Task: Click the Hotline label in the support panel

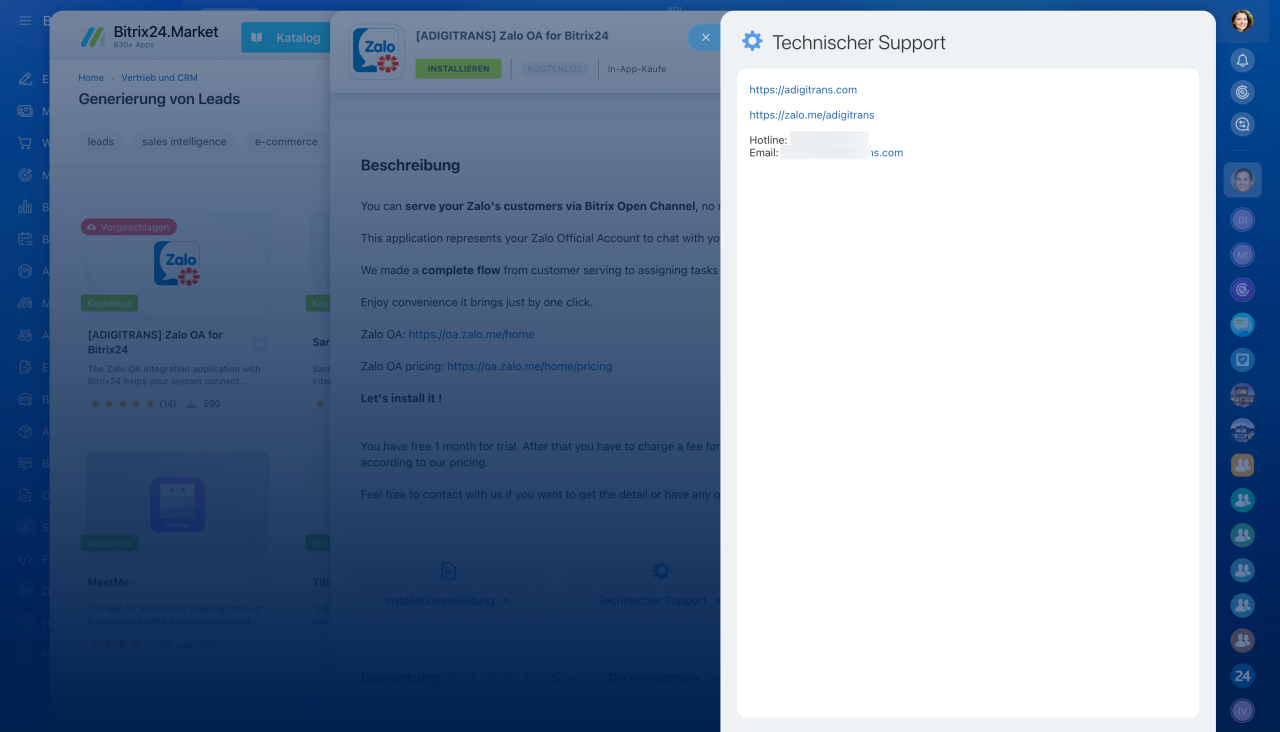Action: pos(768,140)
